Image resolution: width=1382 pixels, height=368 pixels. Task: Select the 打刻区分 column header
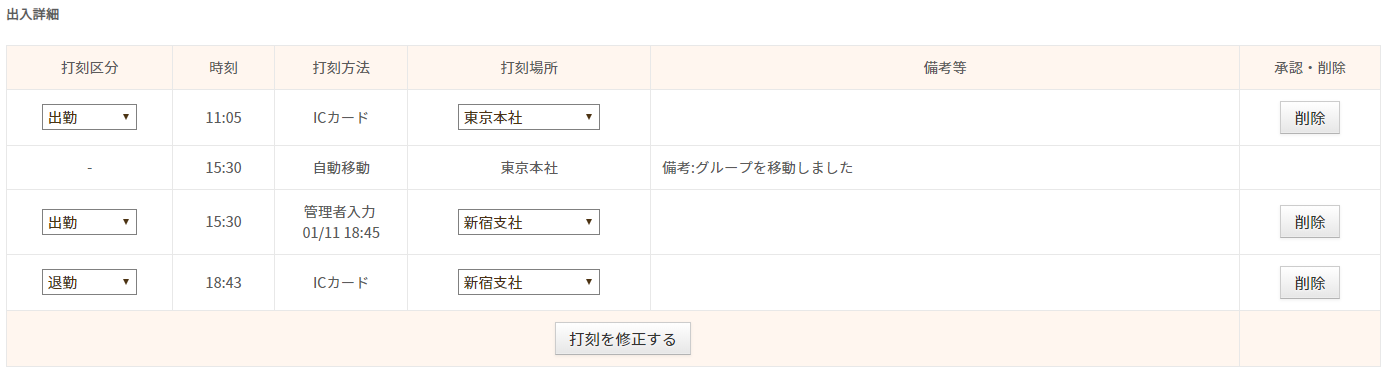tap(89, 68)
